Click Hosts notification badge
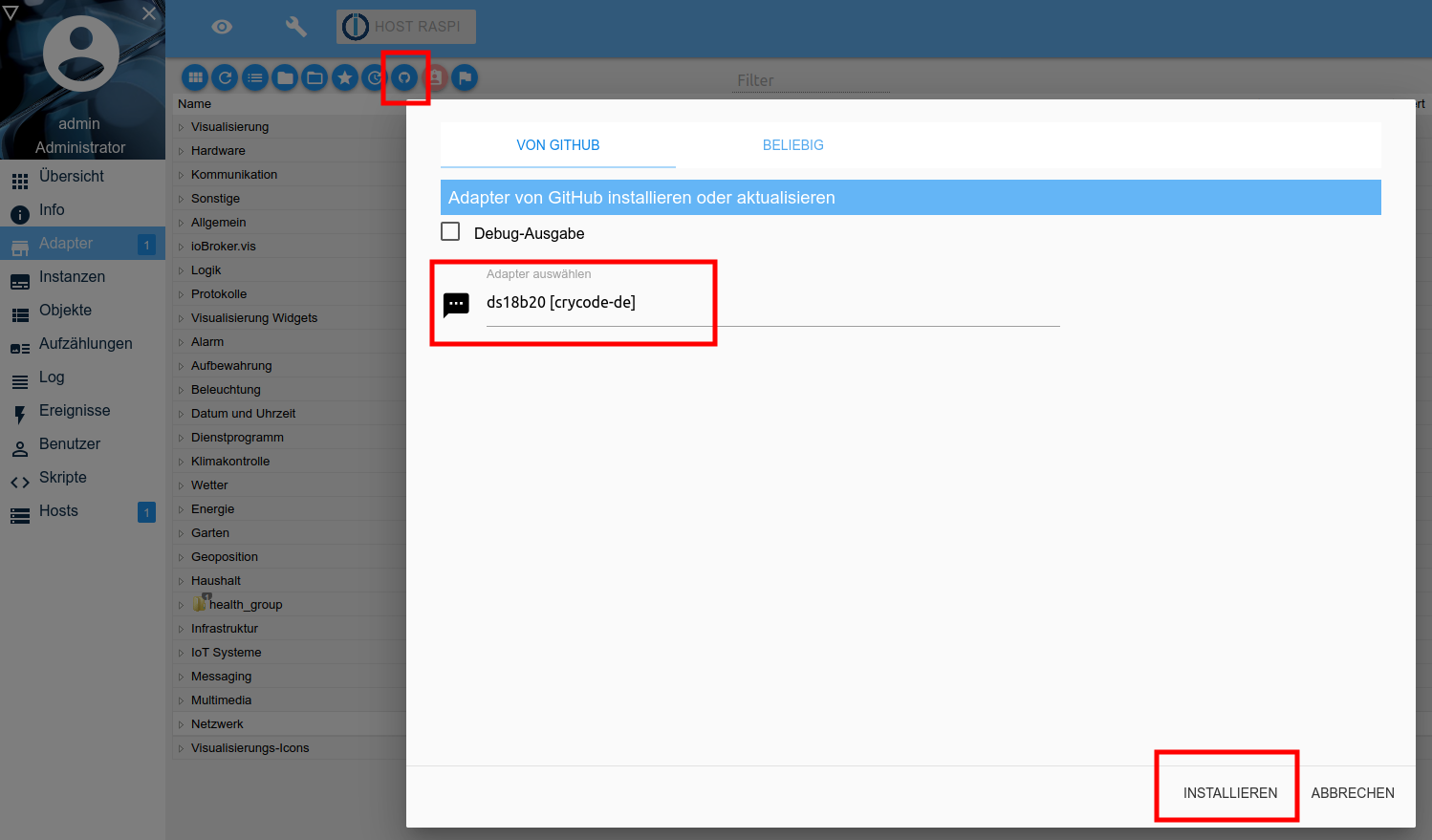This screenshot has width=1432, height=840. click(x=146, y=513)
